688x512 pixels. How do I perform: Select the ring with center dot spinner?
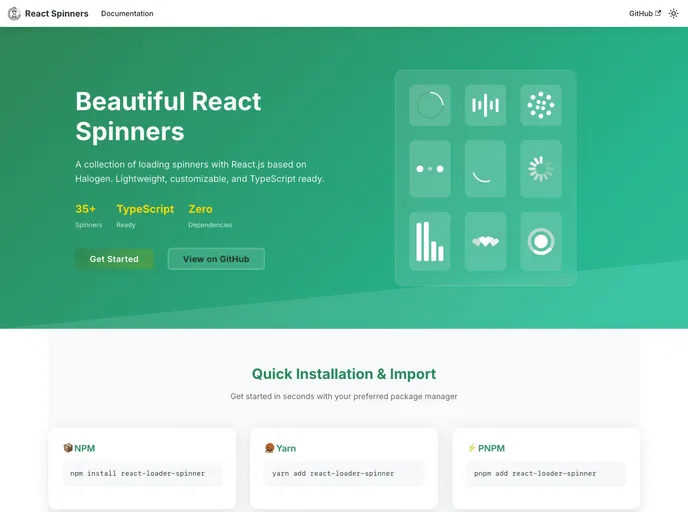coord(541,241)
